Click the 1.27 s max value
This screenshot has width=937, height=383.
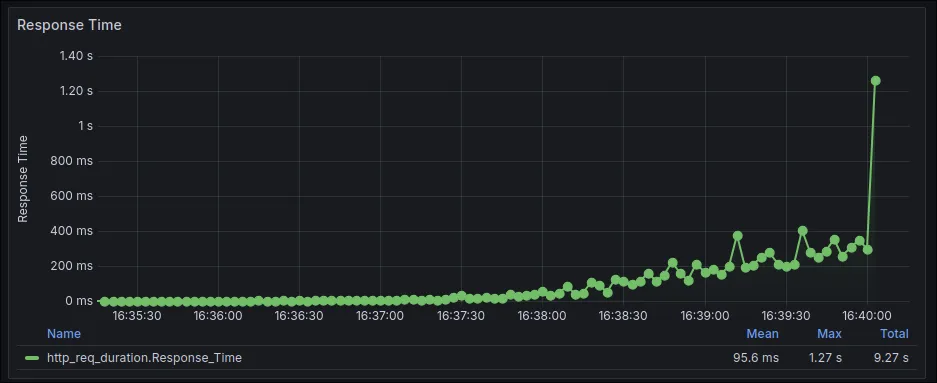[825, 358]
